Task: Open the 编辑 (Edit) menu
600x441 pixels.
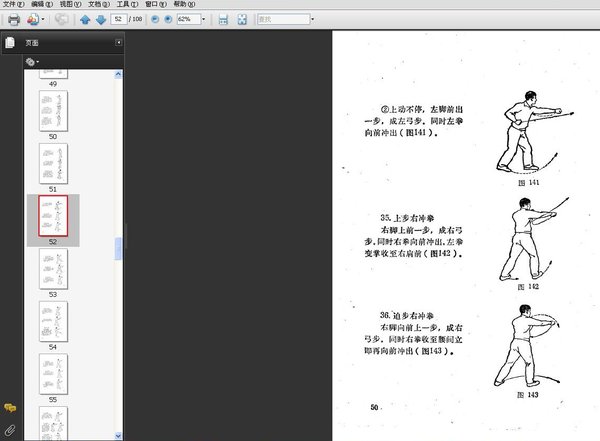Action: coord(42,4)
